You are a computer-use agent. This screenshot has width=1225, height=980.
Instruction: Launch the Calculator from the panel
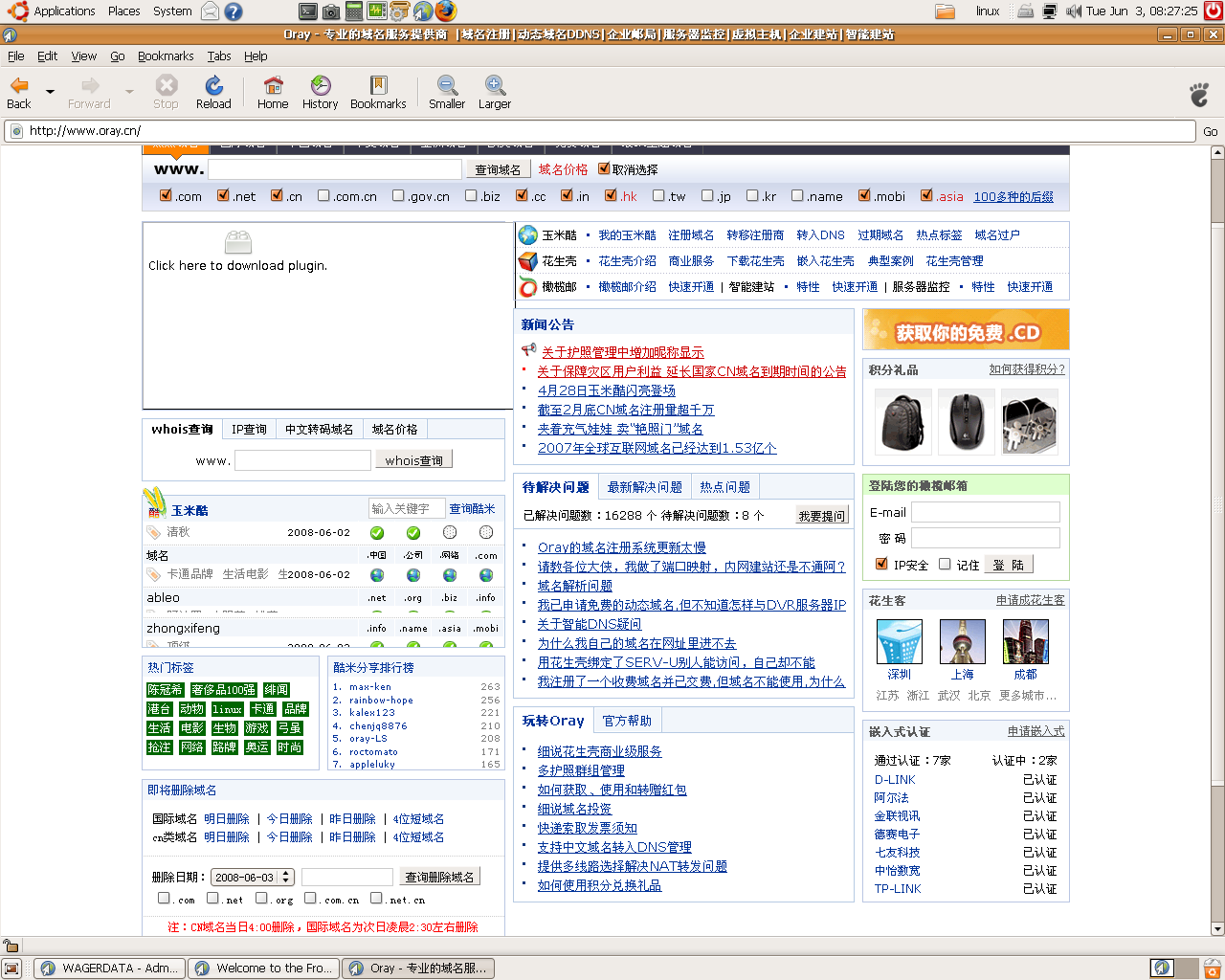[x=353, y=11]
